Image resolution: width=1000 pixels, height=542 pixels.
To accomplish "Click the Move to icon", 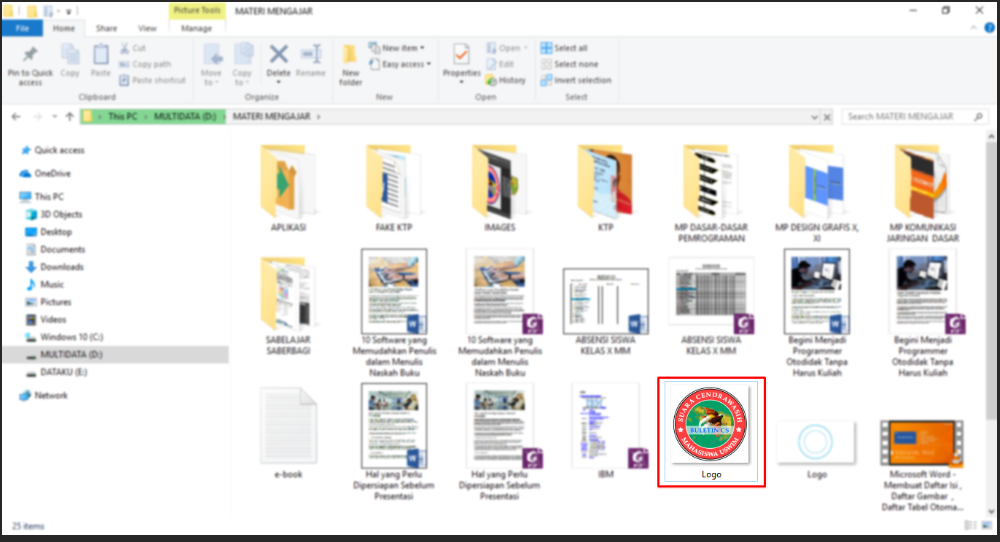I will tap(212, 55).
